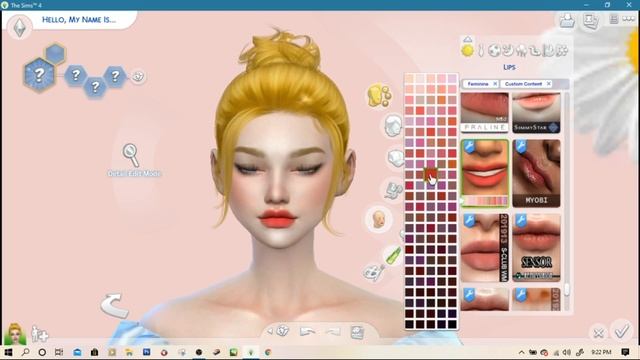Click the plumbob icon beside the name field
Screen dimensions: 640x360
pyautogui.click(x=19, y=27)
